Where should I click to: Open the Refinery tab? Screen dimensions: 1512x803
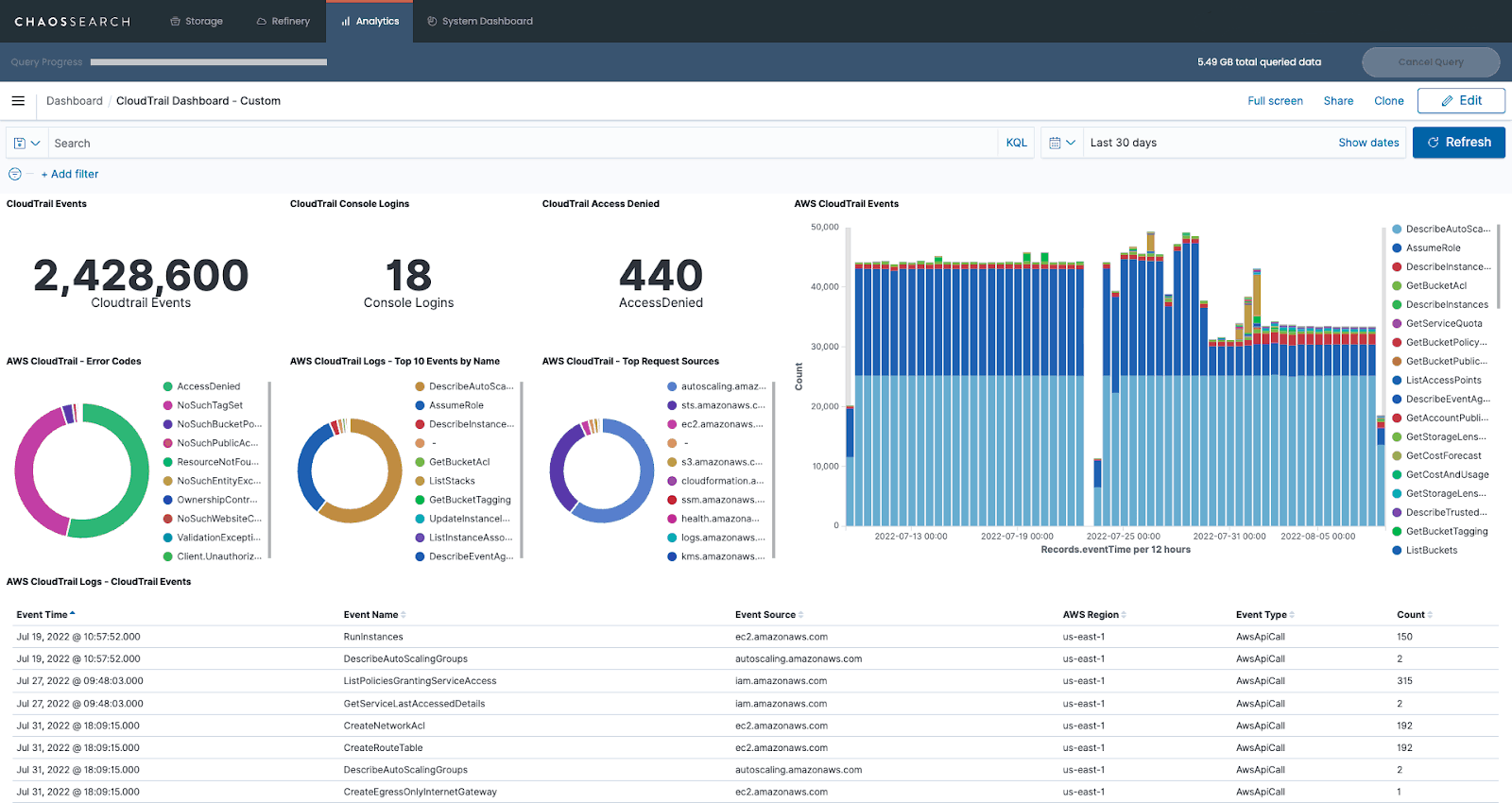(x=283, y=21)
